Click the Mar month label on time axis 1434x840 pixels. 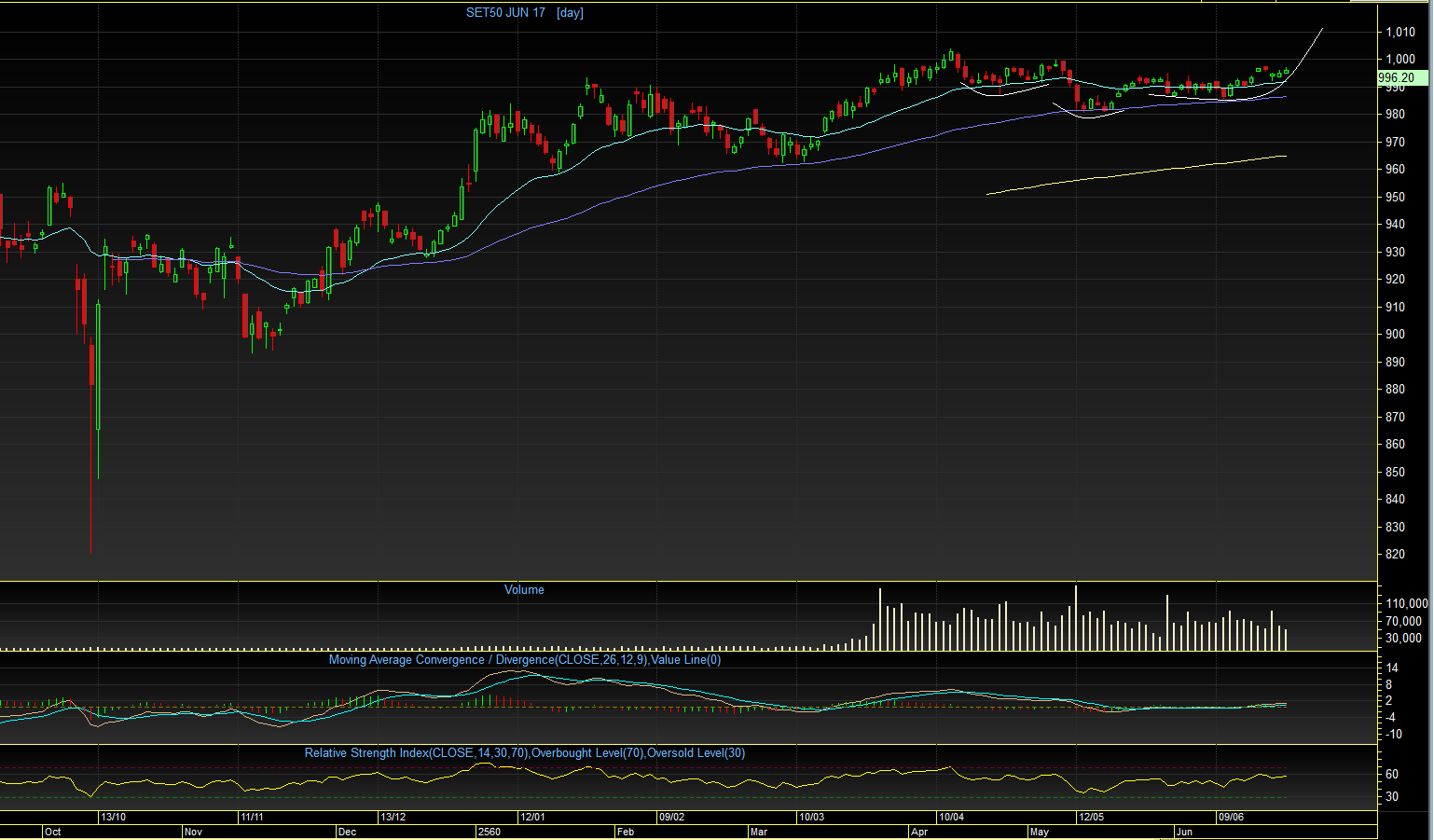[x=759, y=831]
